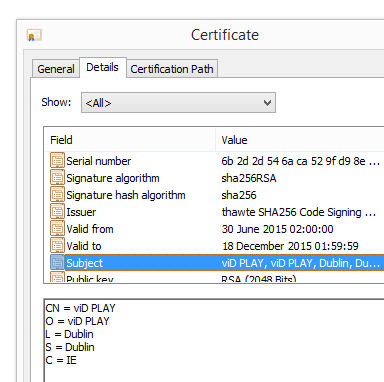The image size is (384, 382).
Task: Click the Issuer field icon
Action: (57, 212)
